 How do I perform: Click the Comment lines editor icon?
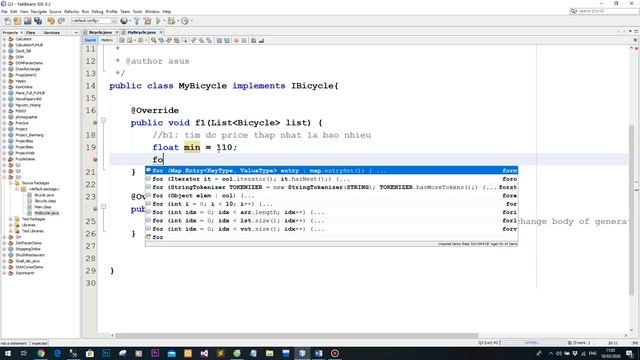coord(253,40)
